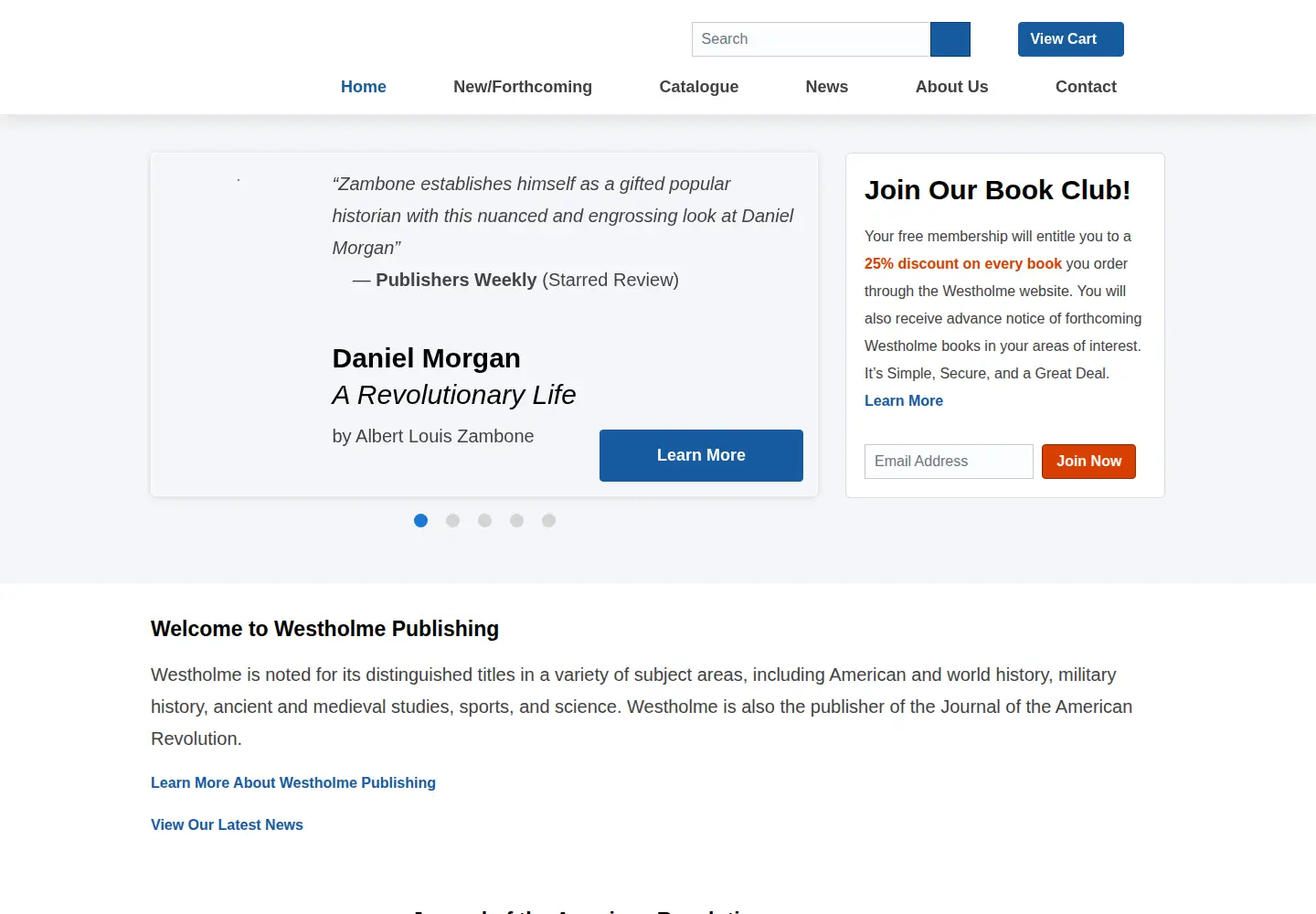Open the New/Forthcoming menu item
Screen dimensions: 1316x914
[x=523, y=87]
